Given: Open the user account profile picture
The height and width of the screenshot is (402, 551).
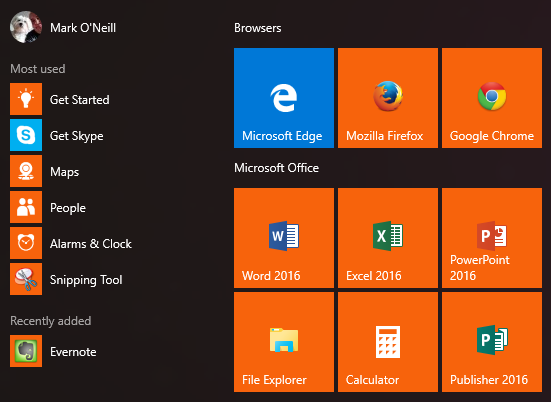Looking at the screenshot, I should tap(26, 27).
